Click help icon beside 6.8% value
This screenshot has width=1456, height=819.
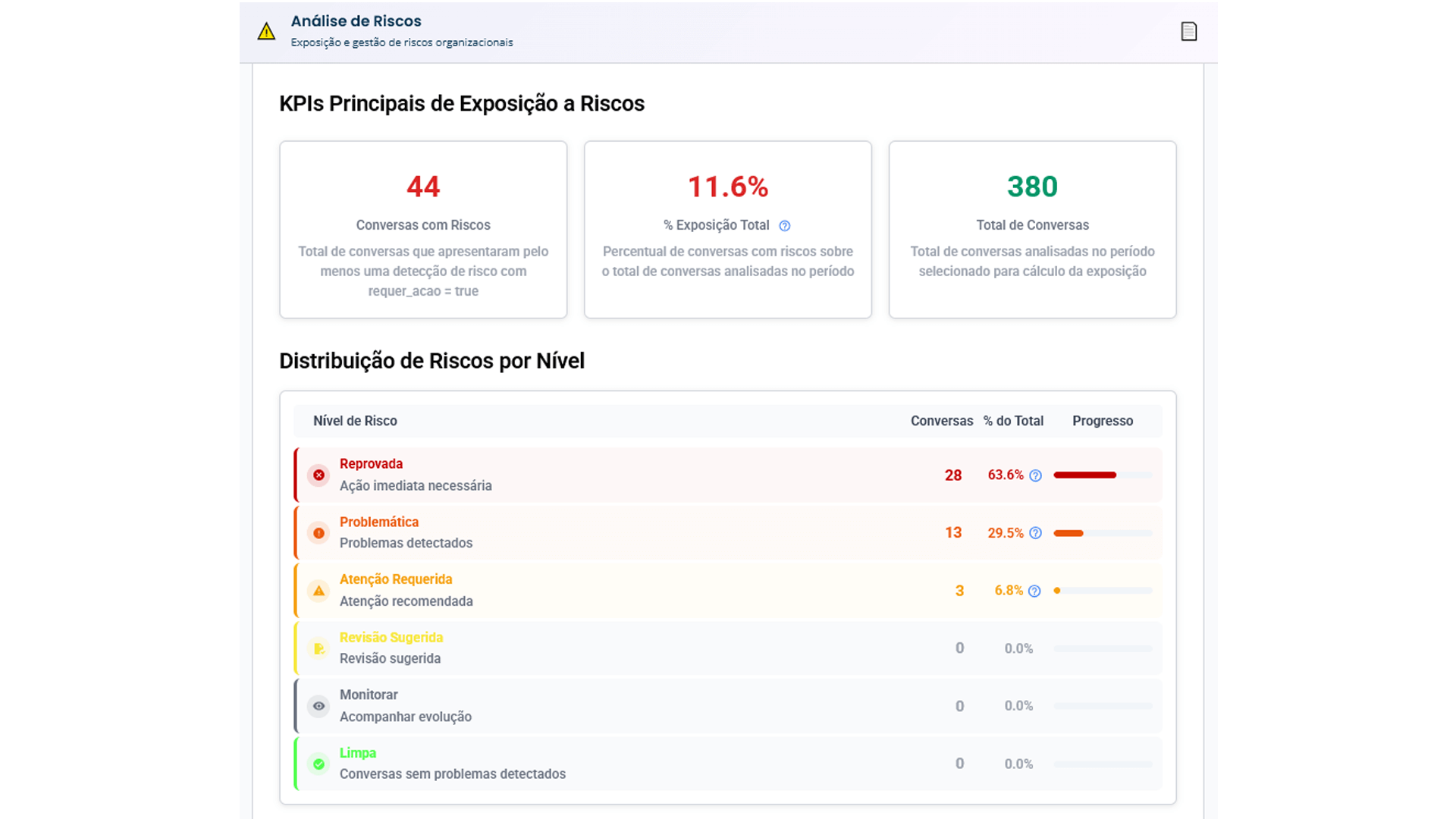click(x=1034, y=591)
